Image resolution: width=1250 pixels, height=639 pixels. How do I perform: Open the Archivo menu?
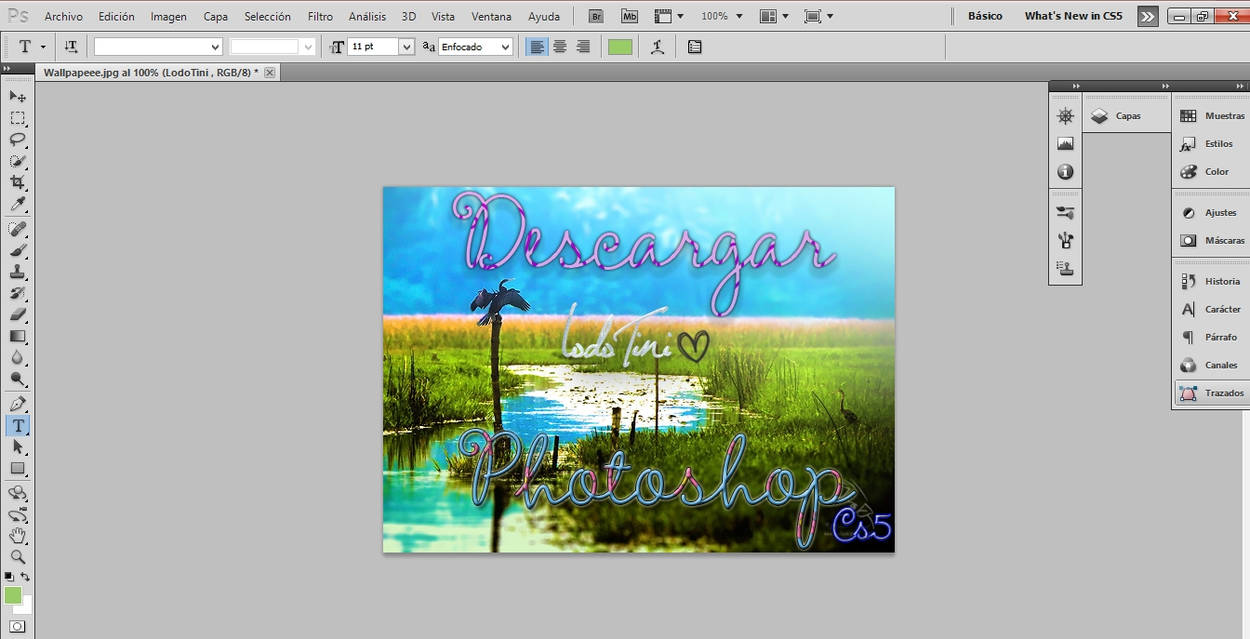tap(64, 16)
